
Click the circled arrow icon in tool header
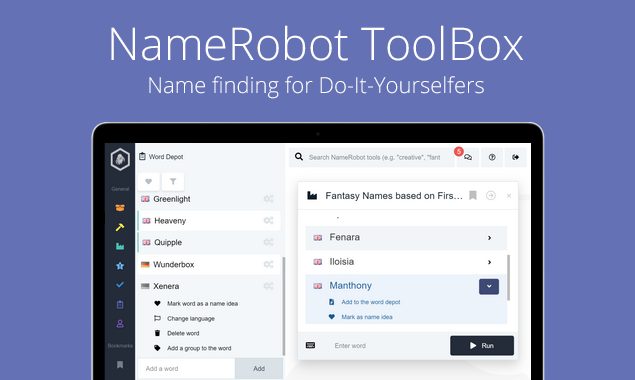[490, 196]
